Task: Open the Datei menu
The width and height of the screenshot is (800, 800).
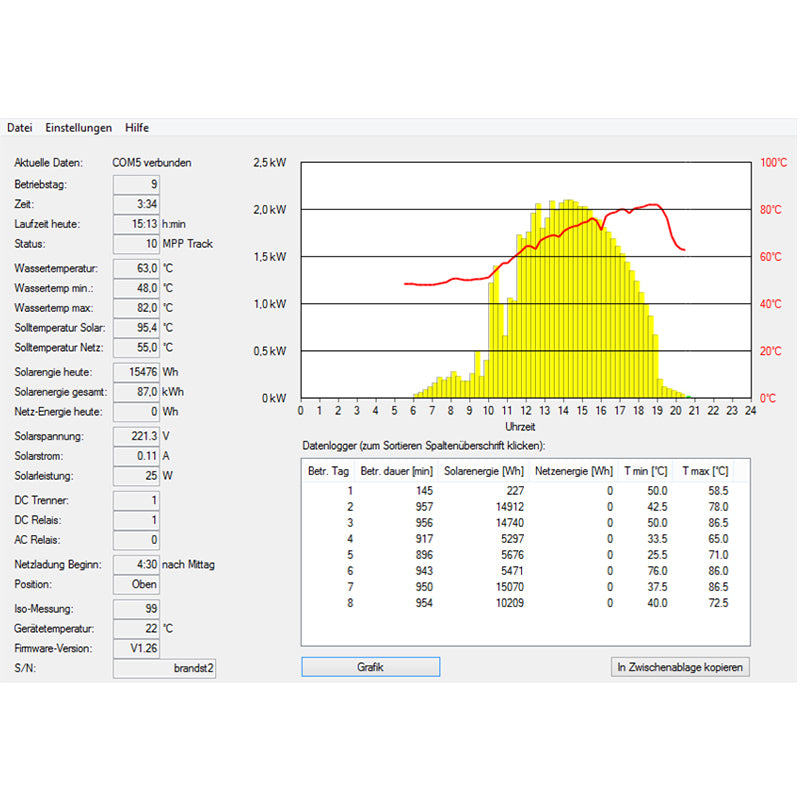Action: (20, 128)
